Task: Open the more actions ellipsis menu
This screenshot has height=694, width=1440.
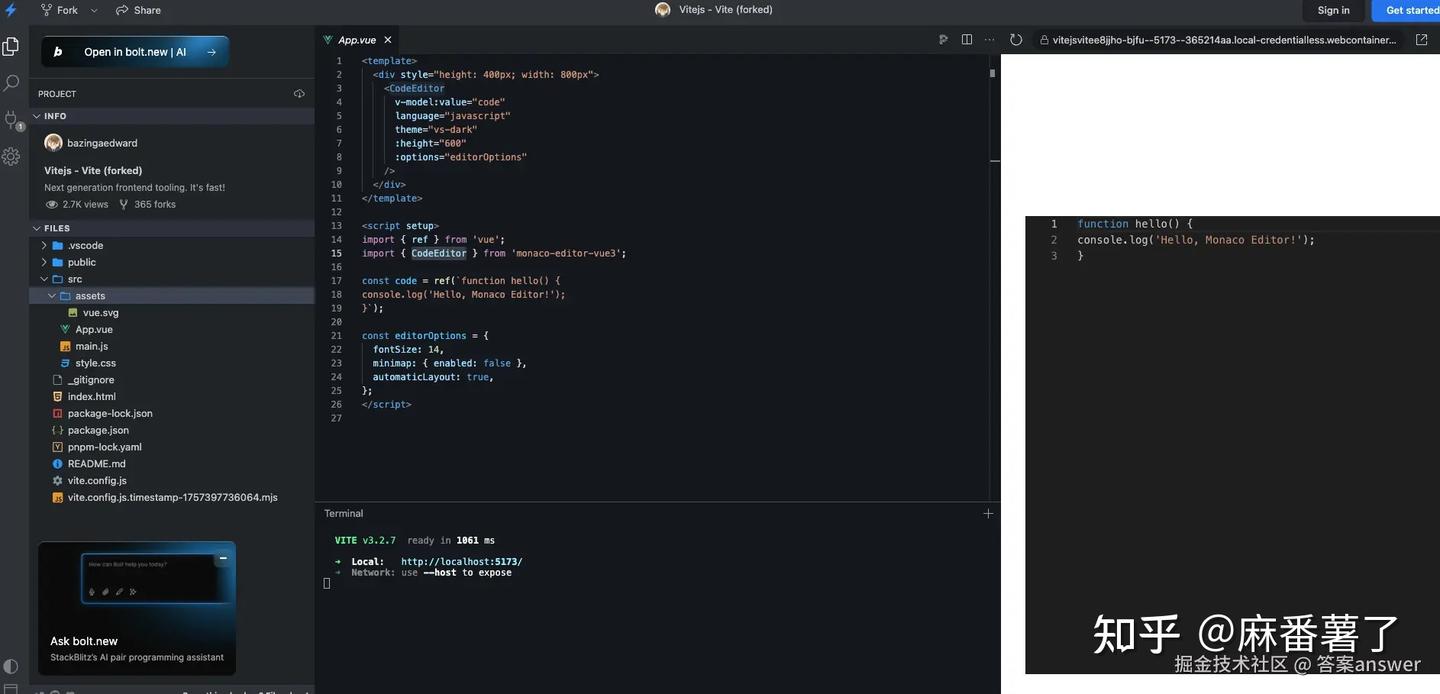Action: [x=989, y=38]
